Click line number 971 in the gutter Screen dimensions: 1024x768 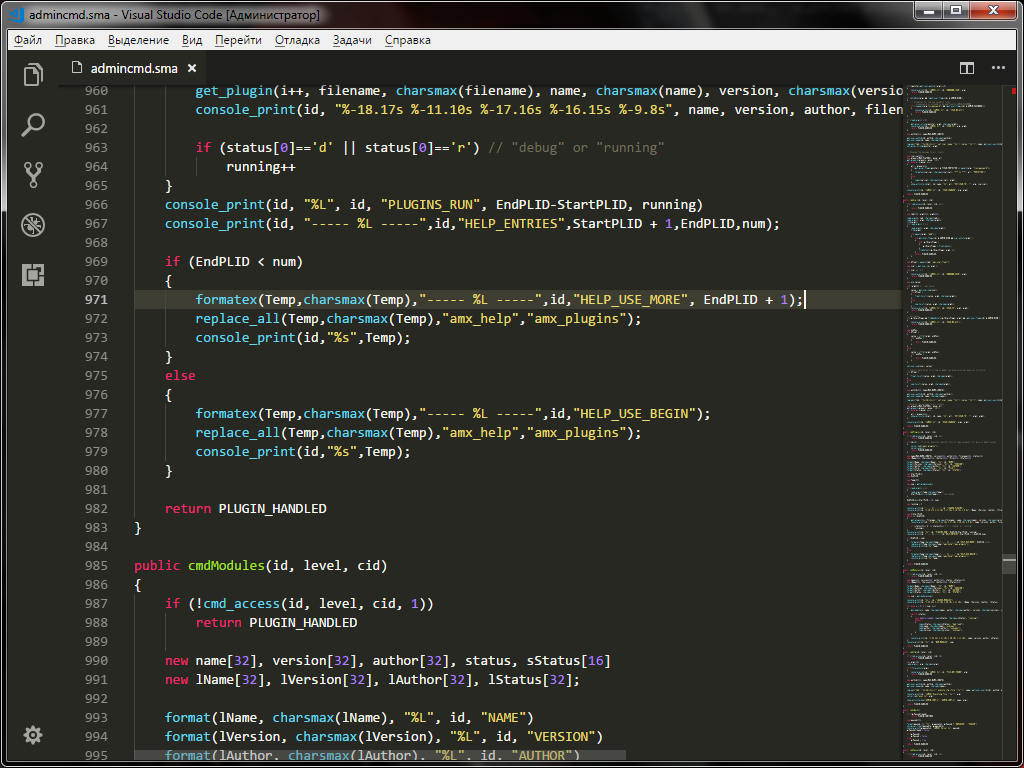[96, 300]
